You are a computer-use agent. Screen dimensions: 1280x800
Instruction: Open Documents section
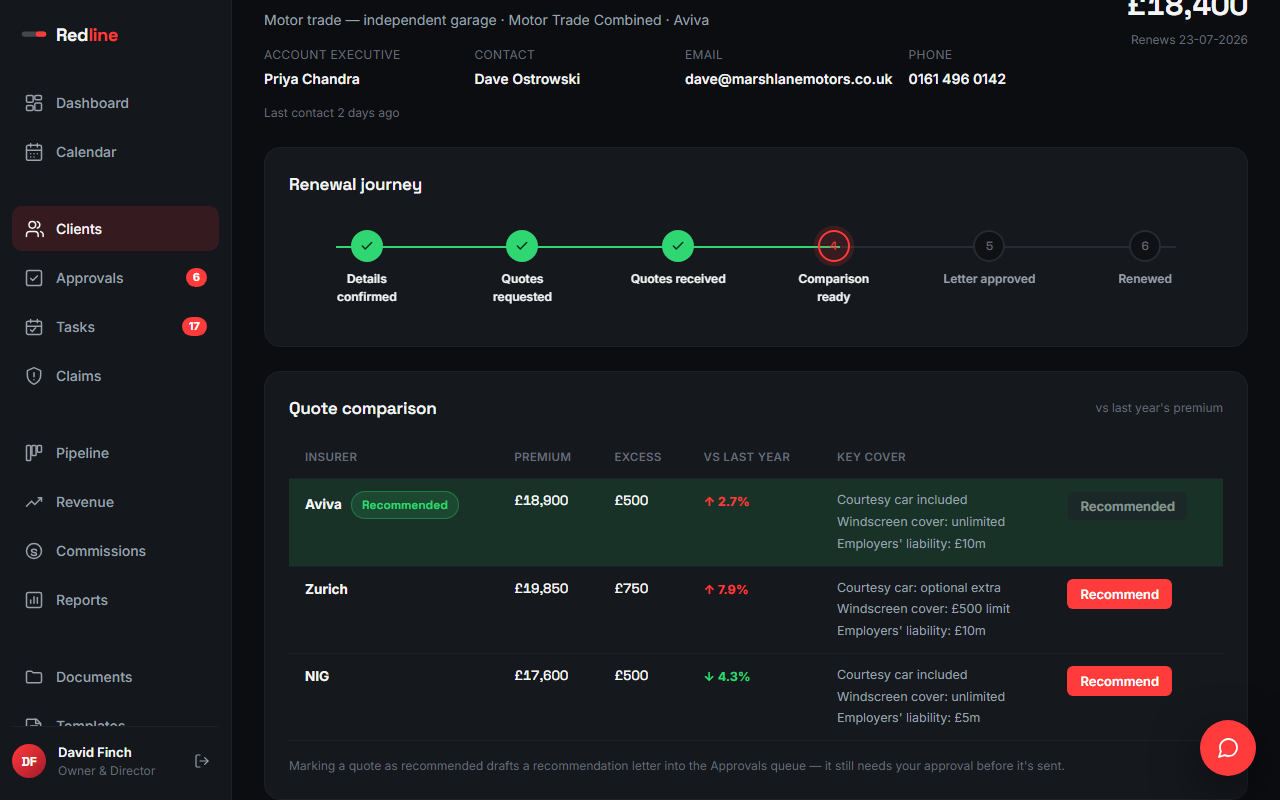tap(115, 677)
